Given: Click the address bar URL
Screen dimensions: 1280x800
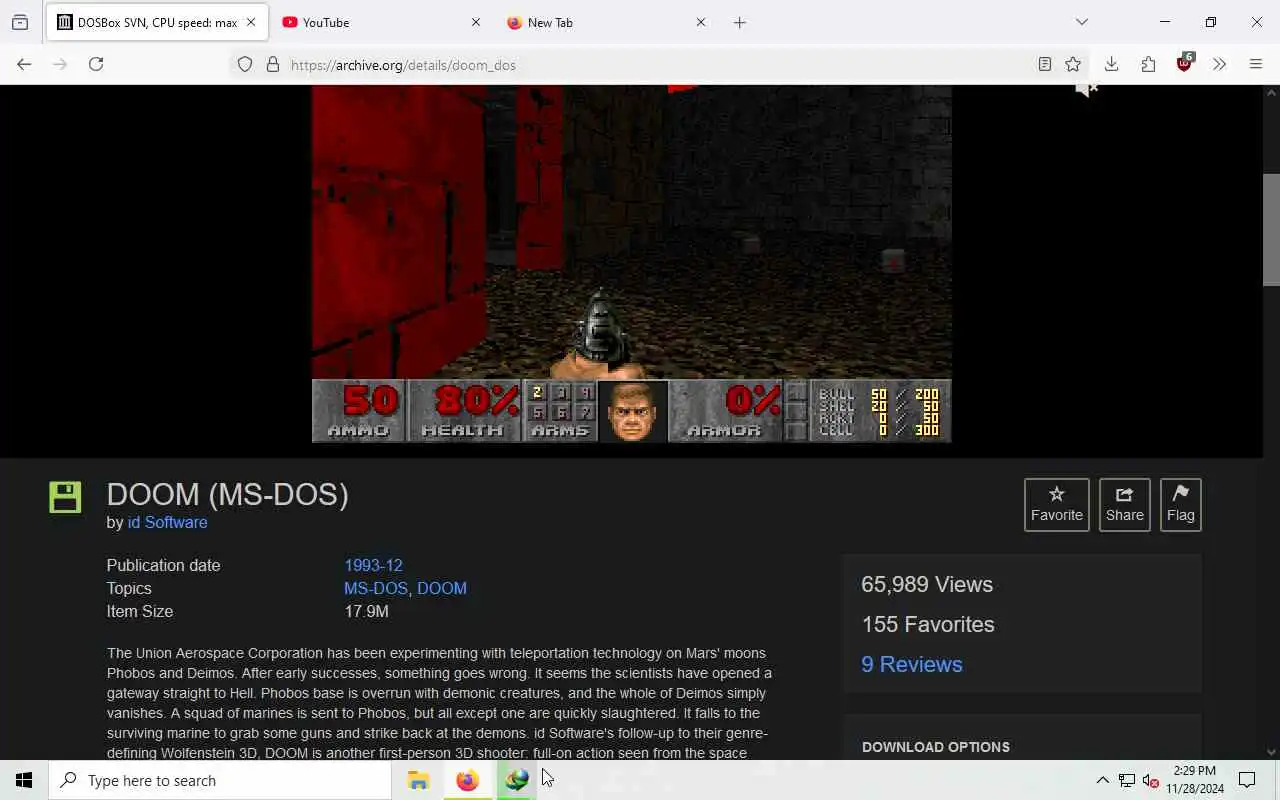Looking at the screenshot, I should (x=403, y=65).
